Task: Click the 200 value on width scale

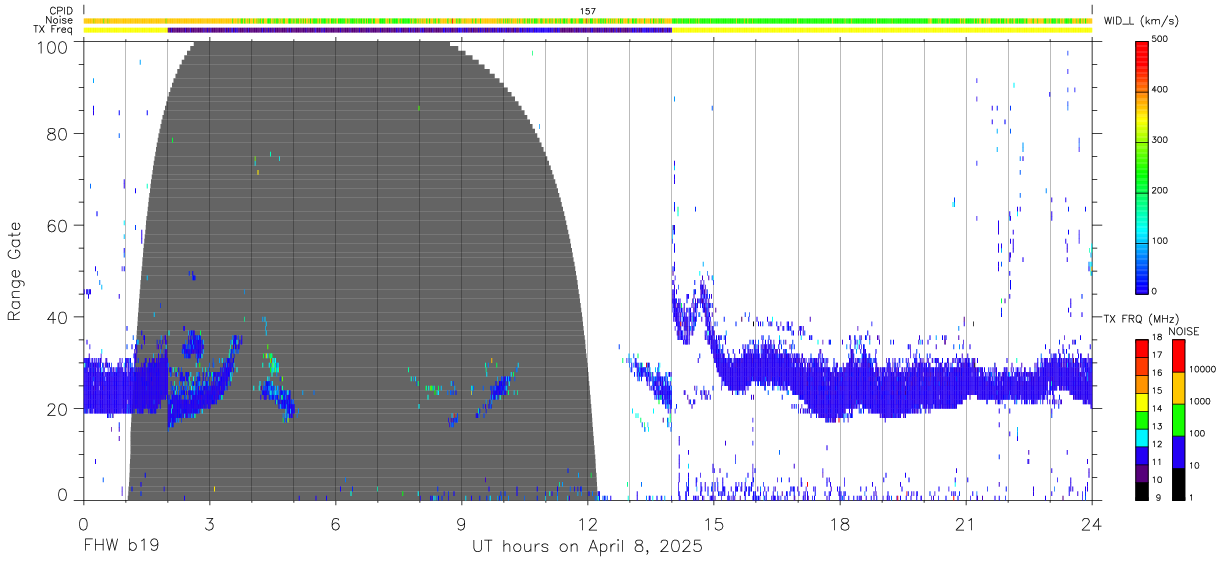Action: coord(1160,190)
